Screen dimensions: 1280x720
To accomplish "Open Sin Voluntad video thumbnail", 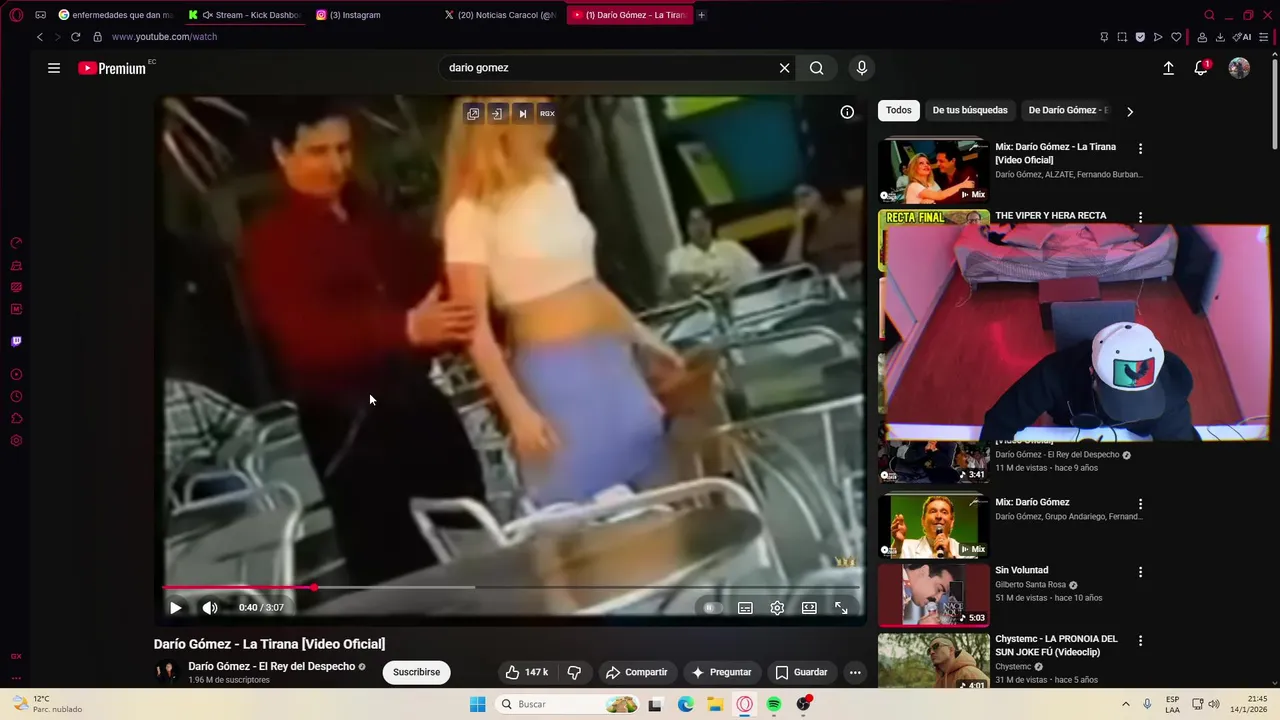I will coord(933,594).
